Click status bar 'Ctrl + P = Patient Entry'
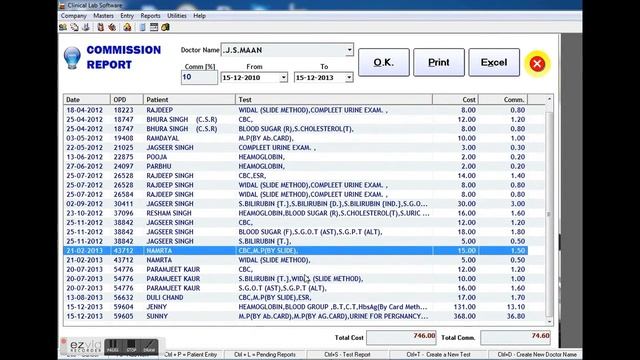 coord(191,355)
